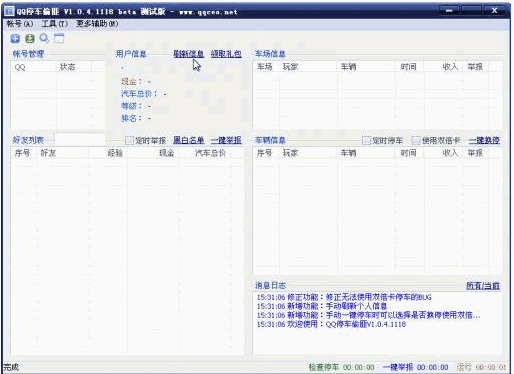Screen dimensions: 514x374
Task: Click the 消息日志 panel title
Action: (270, 286)
